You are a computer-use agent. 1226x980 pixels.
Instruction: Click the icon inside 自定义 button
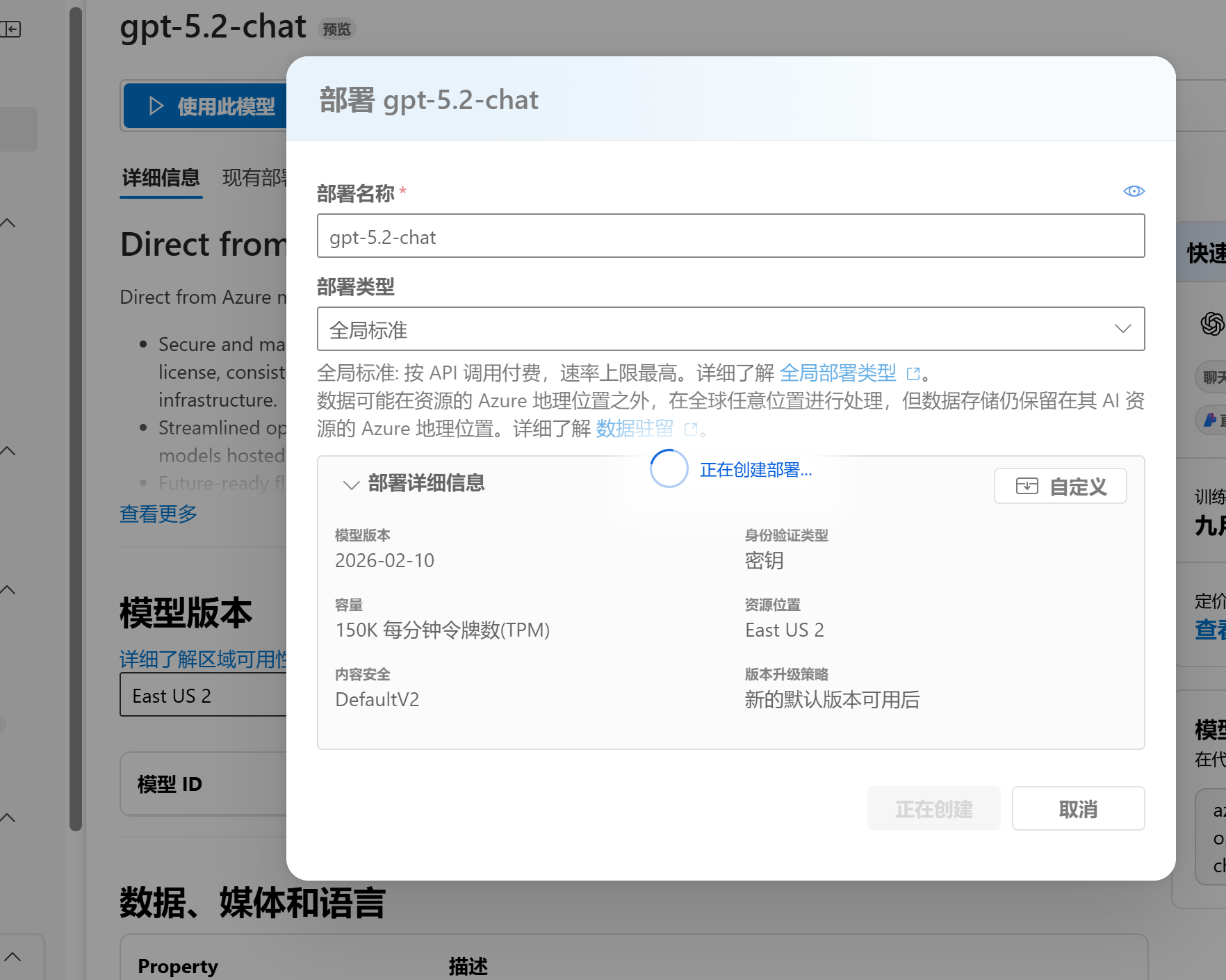1027,486
